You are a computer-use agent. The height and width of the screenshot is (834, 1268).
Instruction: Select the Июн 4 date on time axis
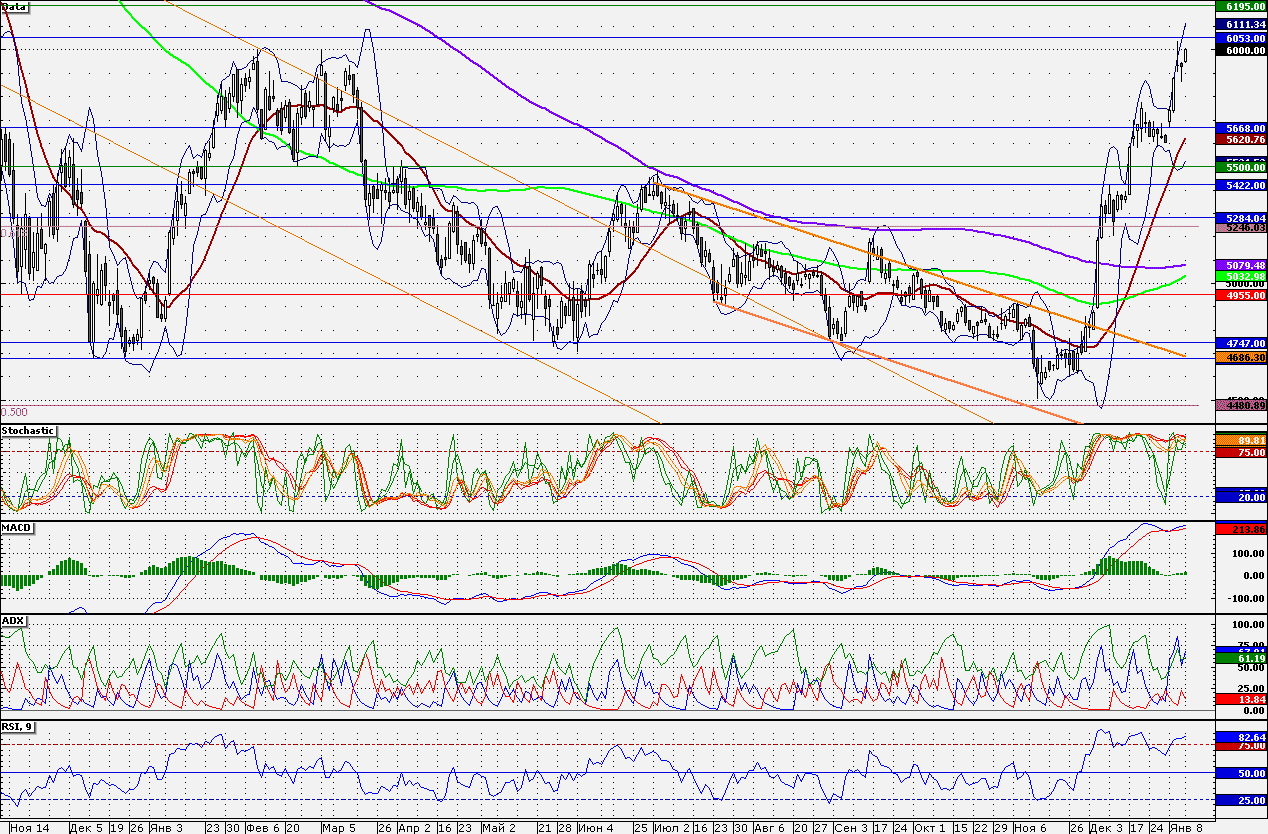[596, 828]
